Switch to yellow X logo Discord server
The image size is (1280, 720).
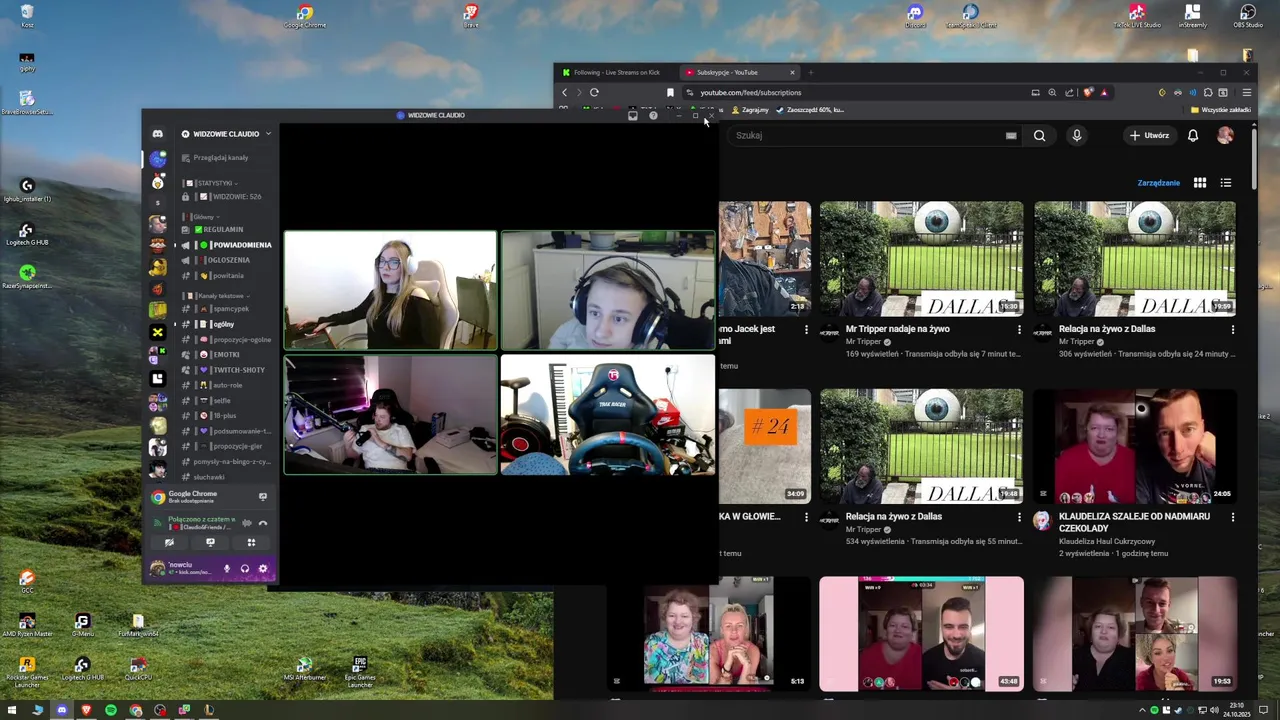(x=158, y=332)
